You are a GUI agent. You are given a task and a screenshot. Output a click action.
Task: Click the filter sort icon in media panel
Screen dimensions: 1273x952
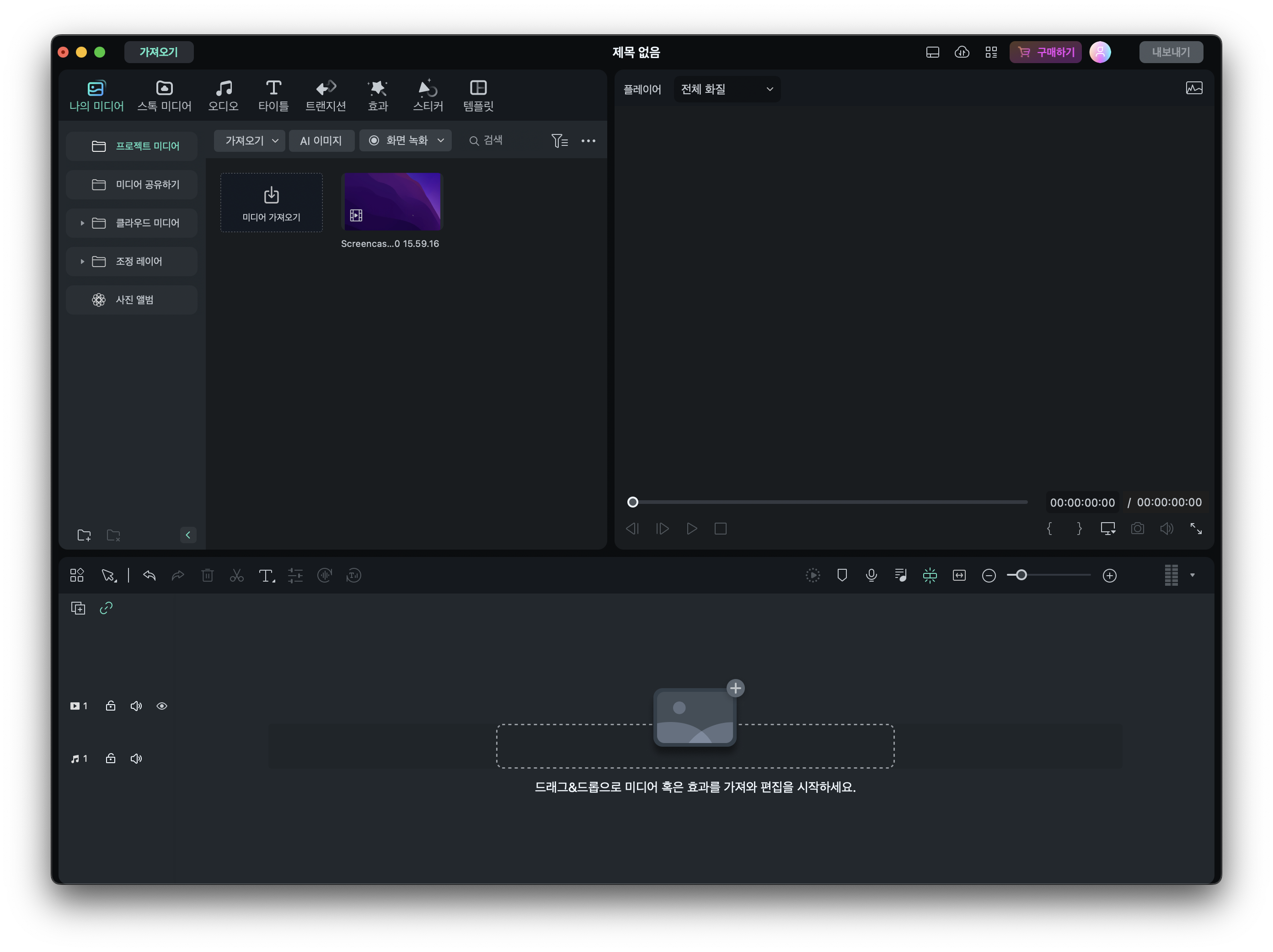559,140
